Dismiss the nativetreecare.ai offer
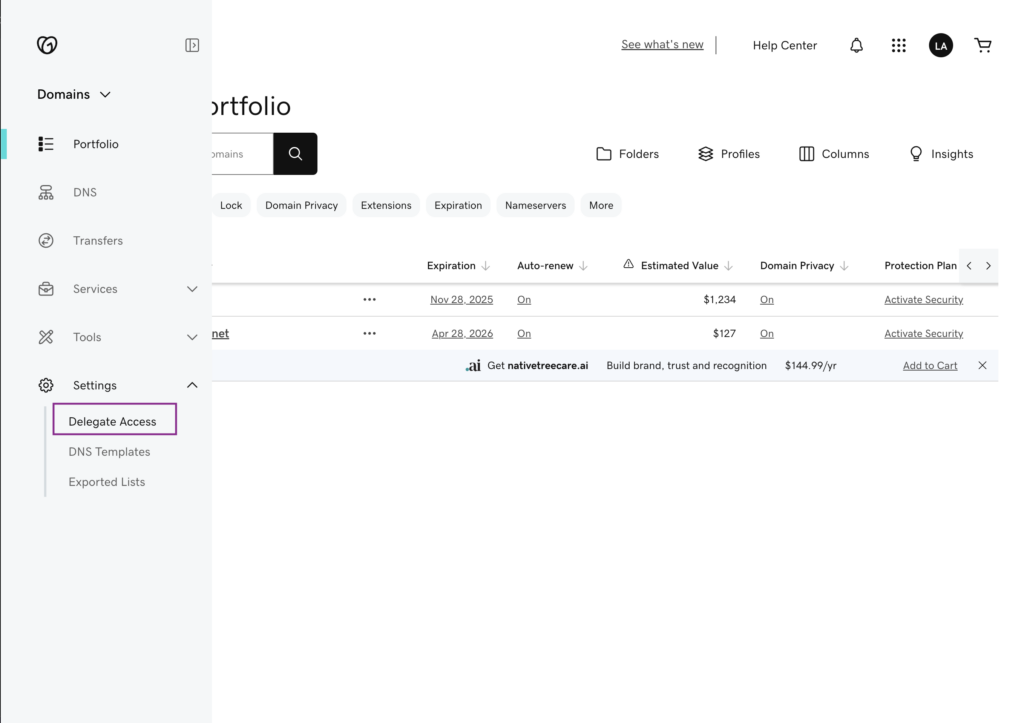This screenshot has width=1024, height=723. click(x=982, y=366)
